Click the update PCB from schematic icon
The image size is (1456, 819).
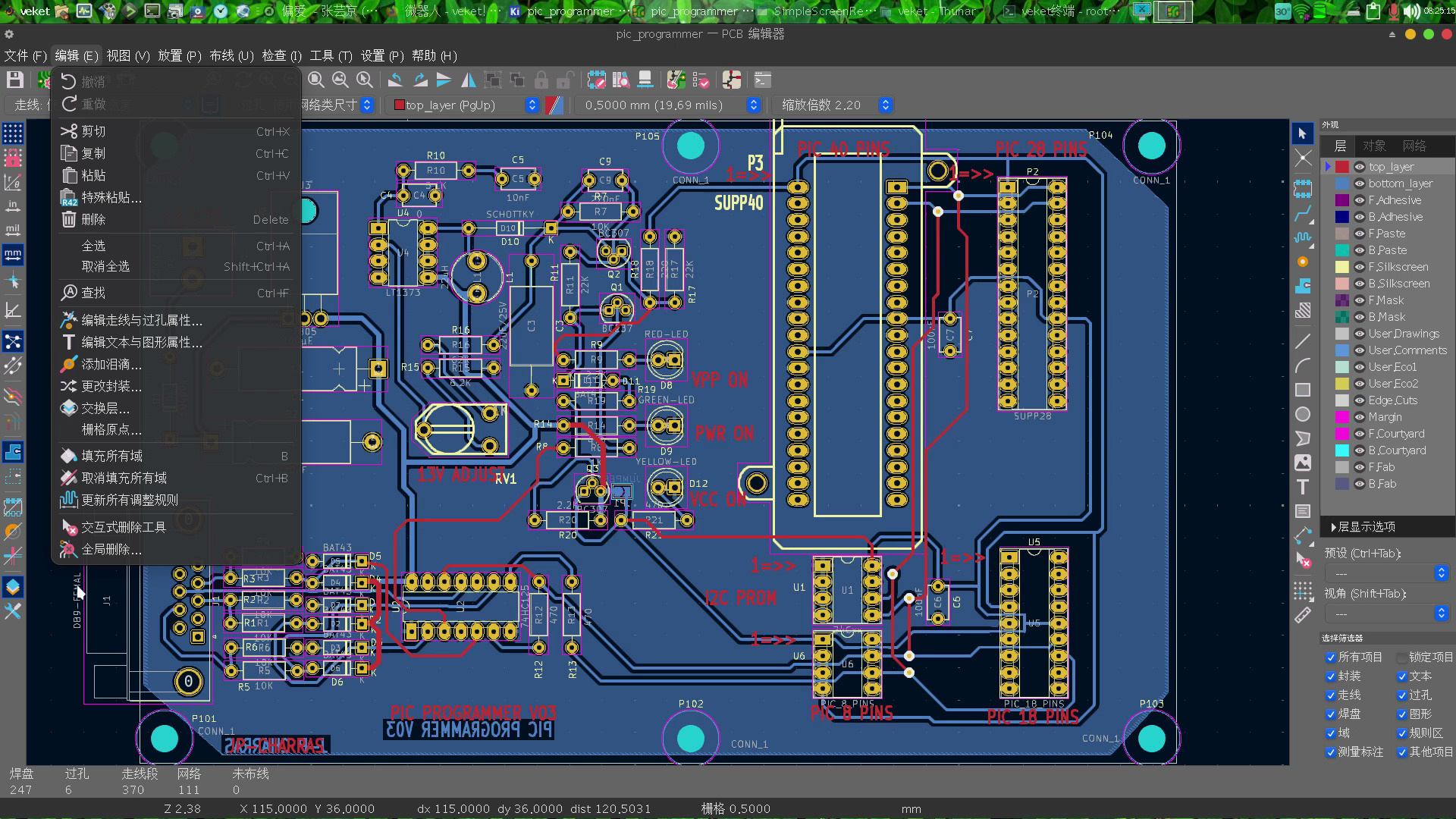pos(675,80)
